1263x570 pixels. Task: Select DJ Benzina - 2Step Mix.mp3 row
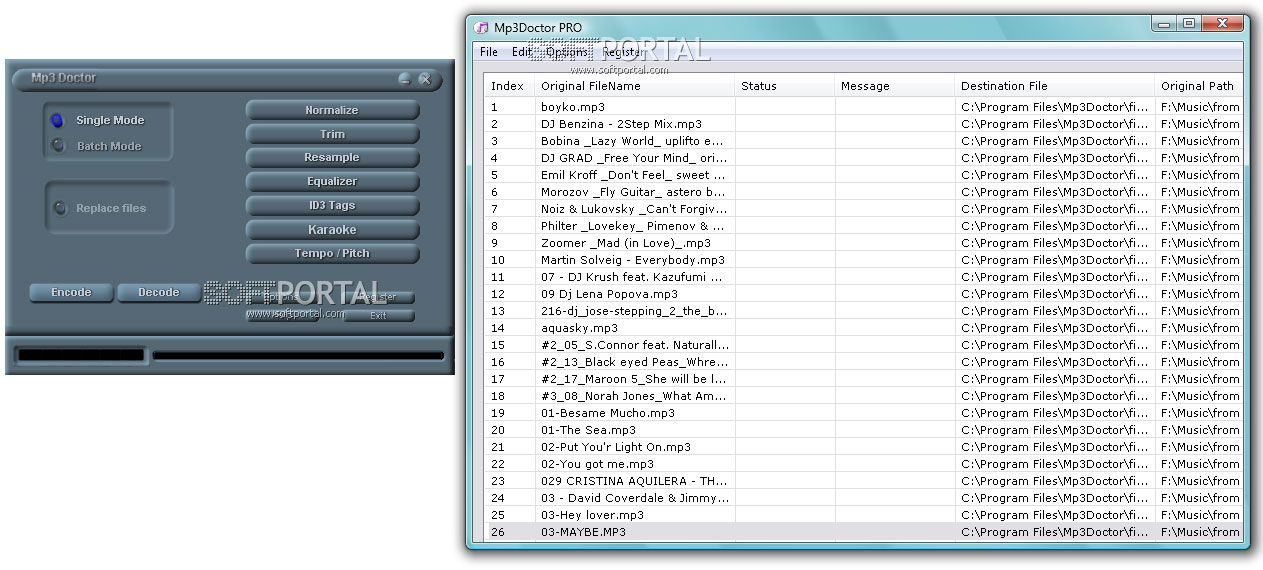[863, 124]
